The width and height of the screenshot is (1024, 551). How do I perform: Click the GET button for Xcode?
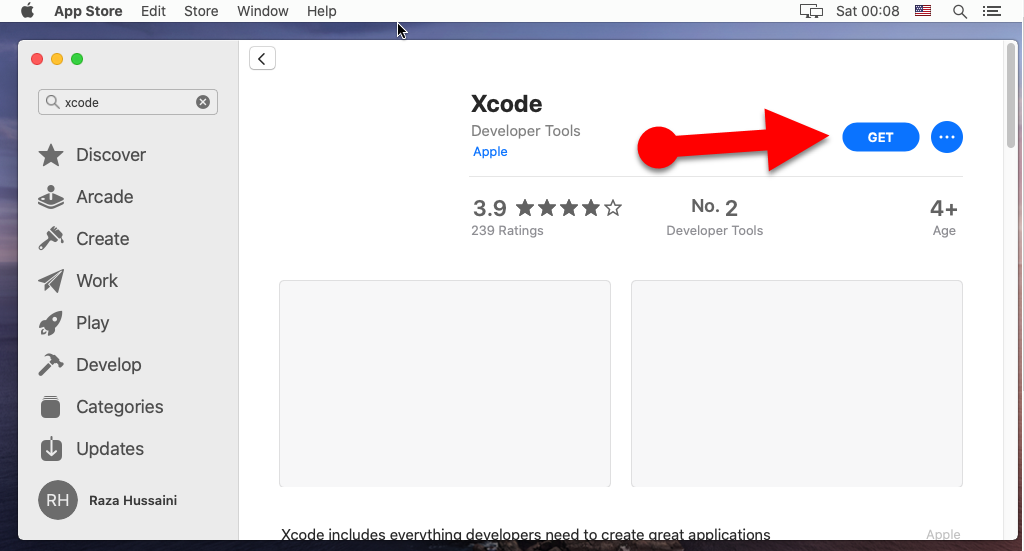coord(880,137)
